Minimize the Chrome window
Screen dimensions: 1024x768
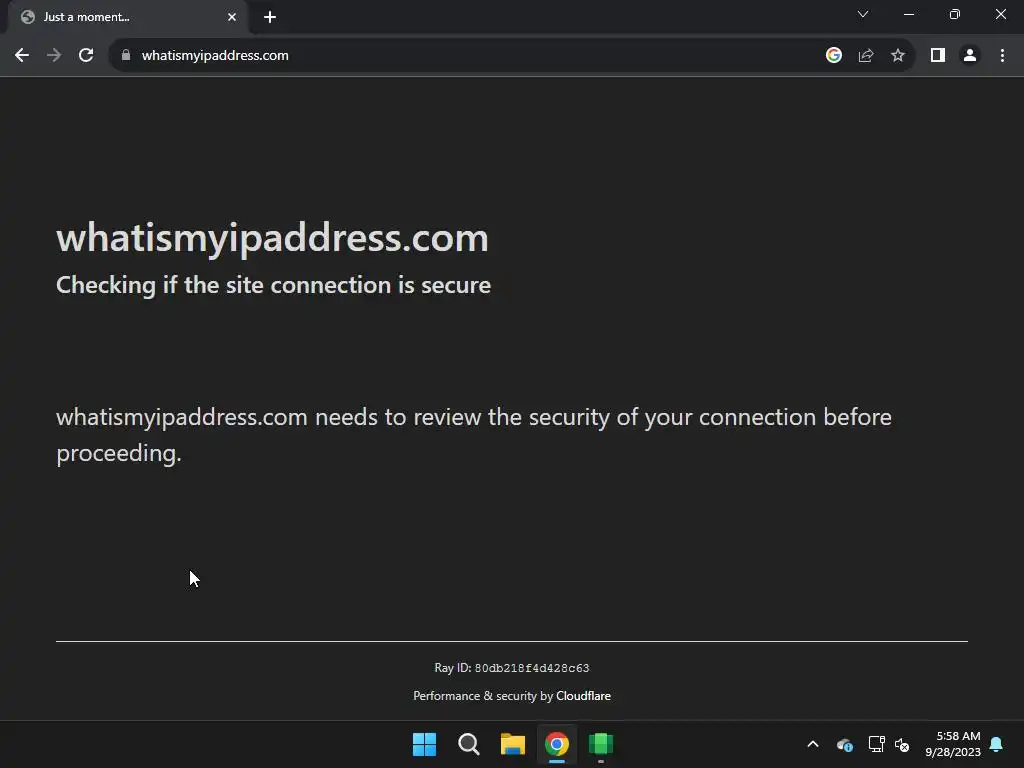pyautogui.click(x=908, y=14)
